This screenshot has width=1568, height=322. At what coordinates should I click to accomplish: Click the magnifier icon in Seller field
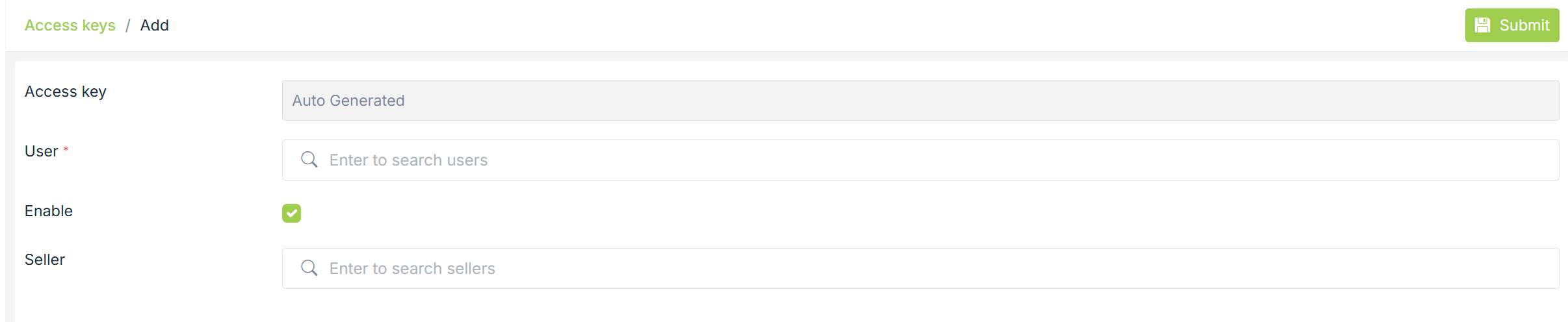coord(309,268)
